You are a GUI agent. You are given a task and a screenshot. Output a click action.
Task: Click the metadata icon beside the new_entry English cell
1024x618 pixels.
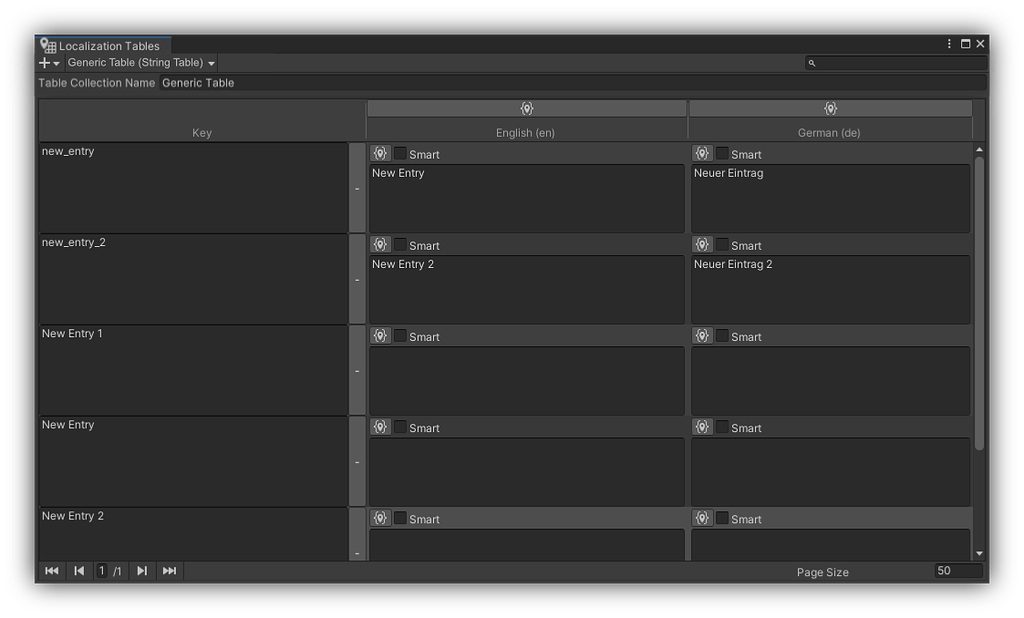point(380,153)
